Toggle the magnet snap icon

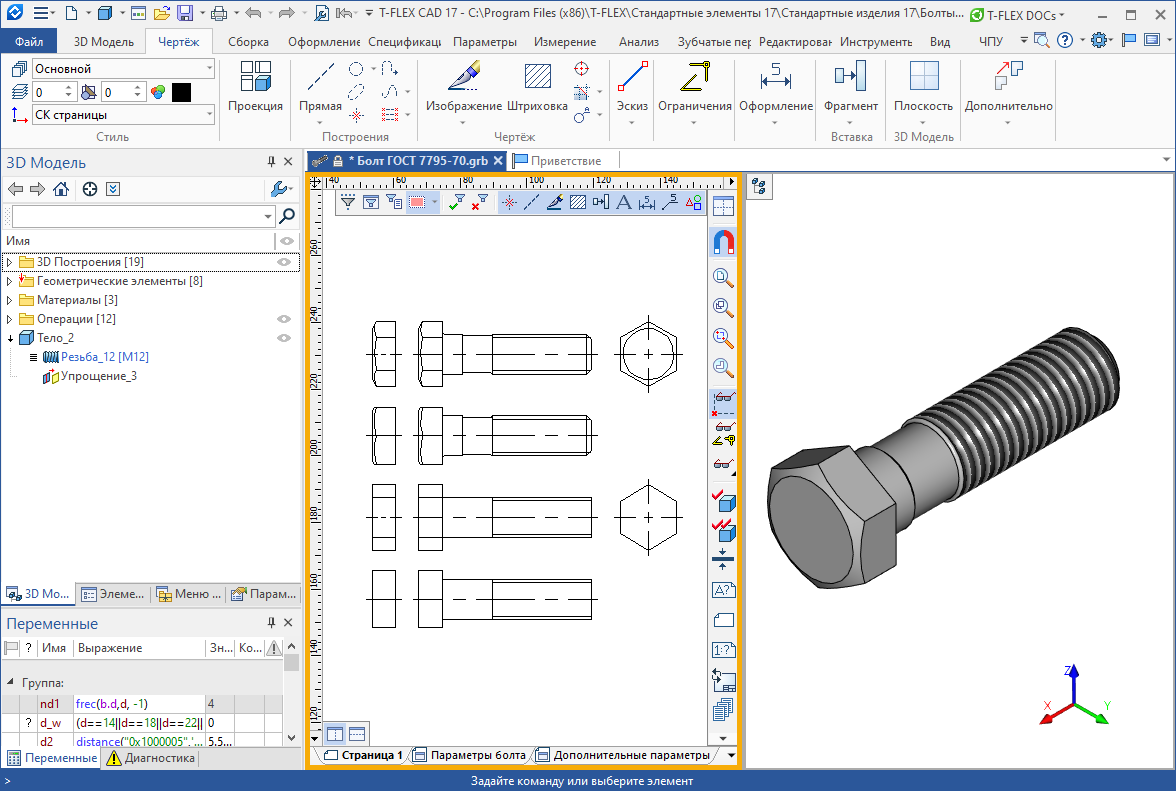(x=723, y=242)
